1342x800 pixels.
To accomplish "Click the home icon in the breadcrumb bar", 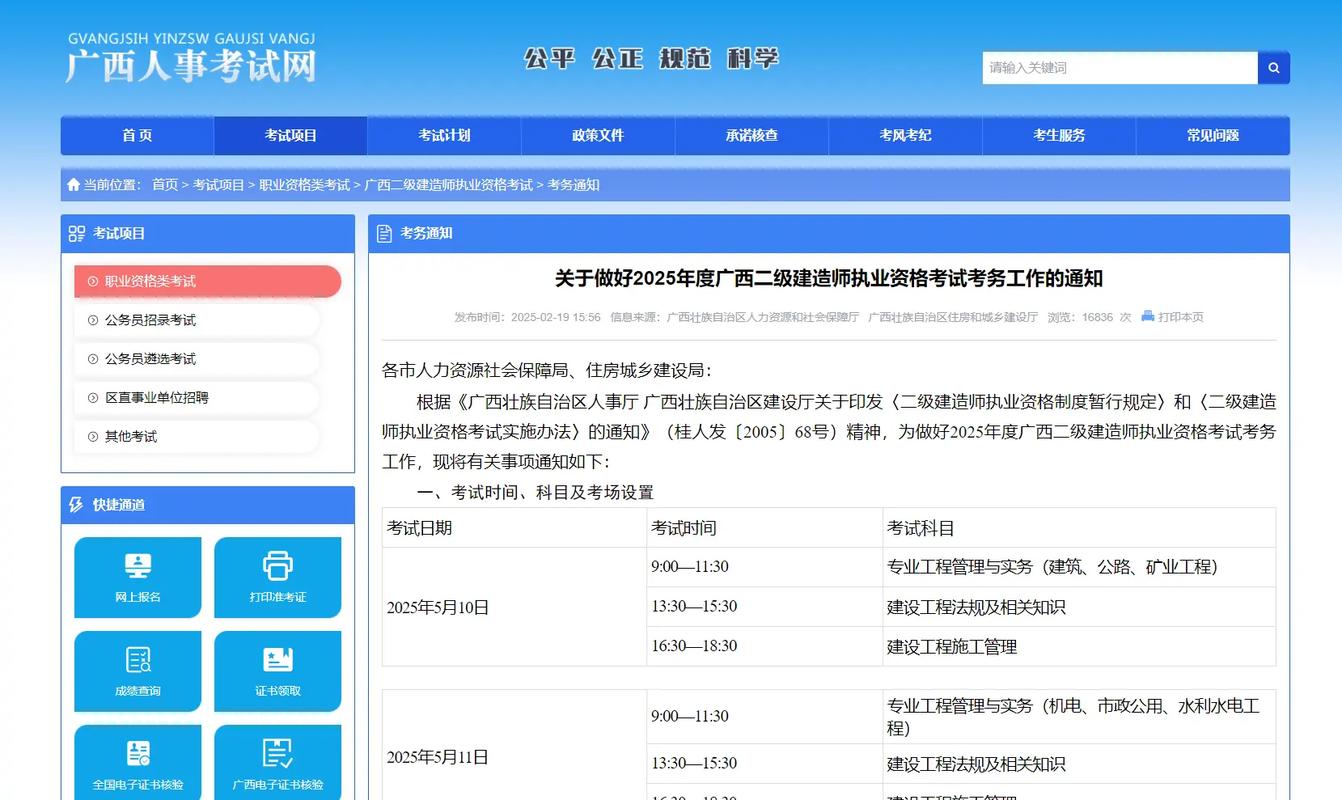I will click(74, 184).
